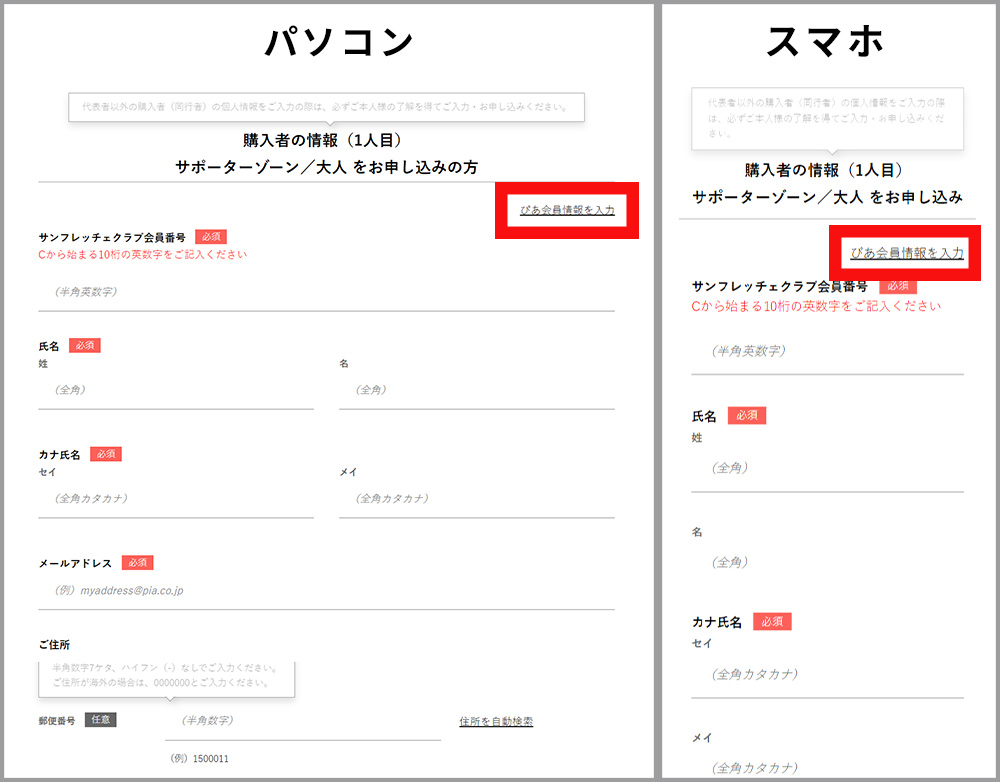Click the 必須 badge beside メールアドレス

pos(137,563)
